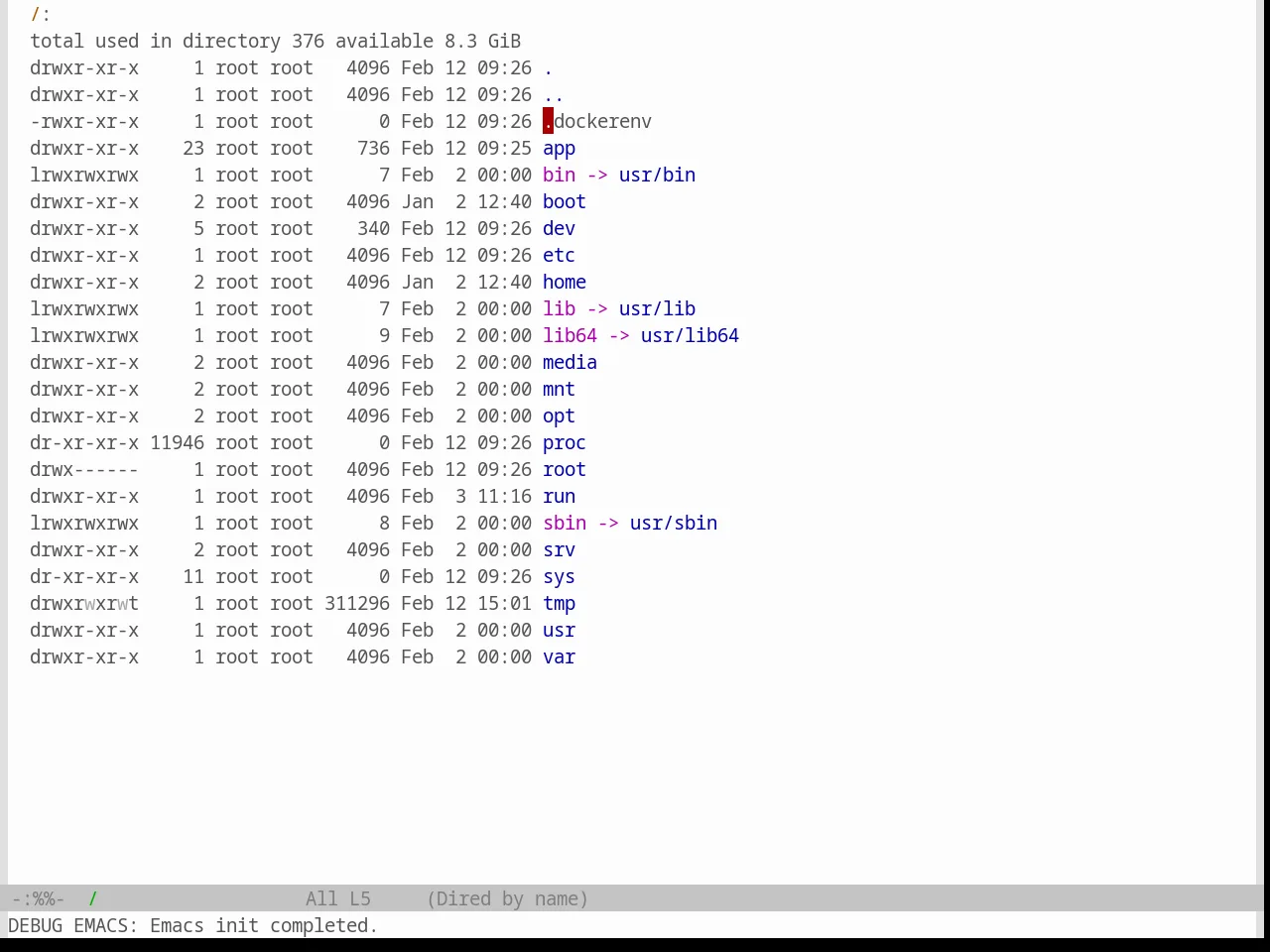Open the boot directory
This screenshot has height=952, width=1270.
pos(565,202)
